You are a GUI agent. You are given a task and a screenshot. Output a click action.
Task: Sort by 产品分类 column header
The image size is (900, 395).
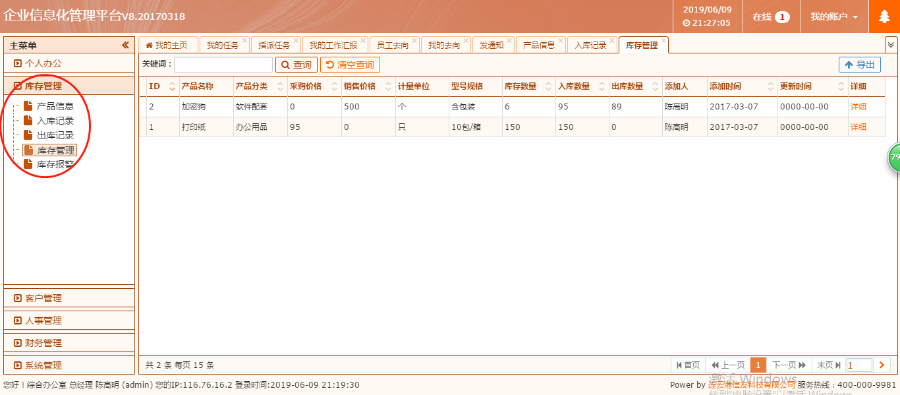pos(259,86)
